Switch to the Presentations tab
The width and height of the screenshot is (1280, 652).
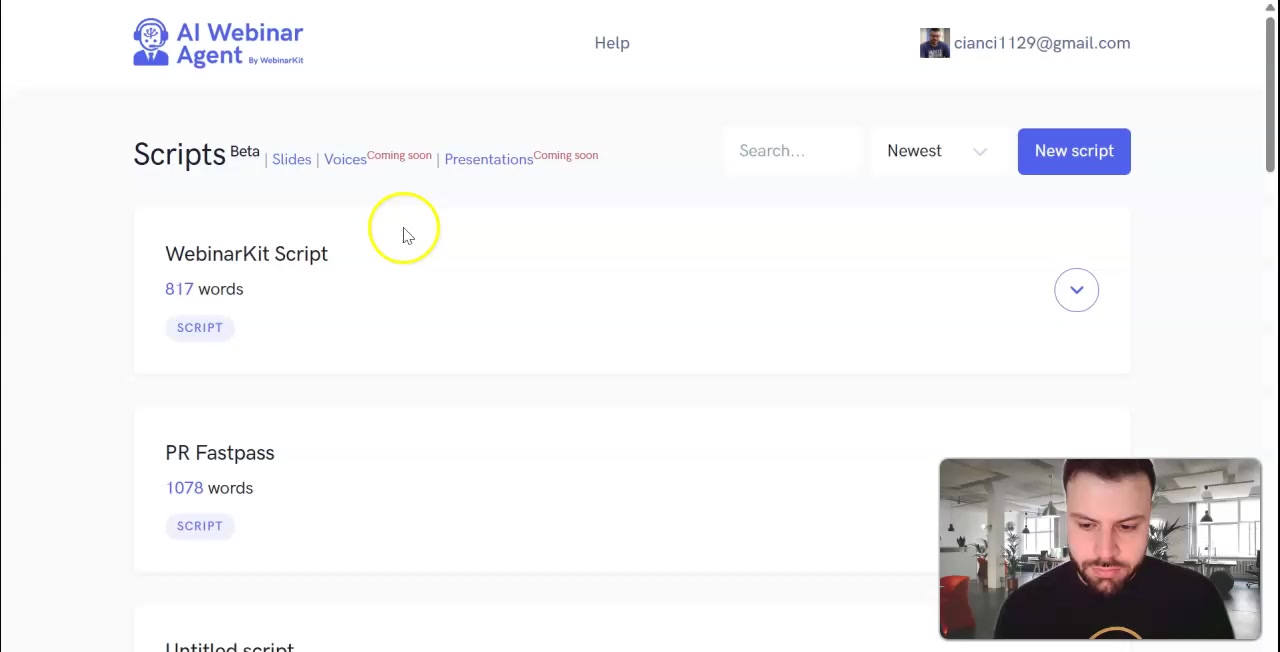pyautogui.click(x=489, y=159)
